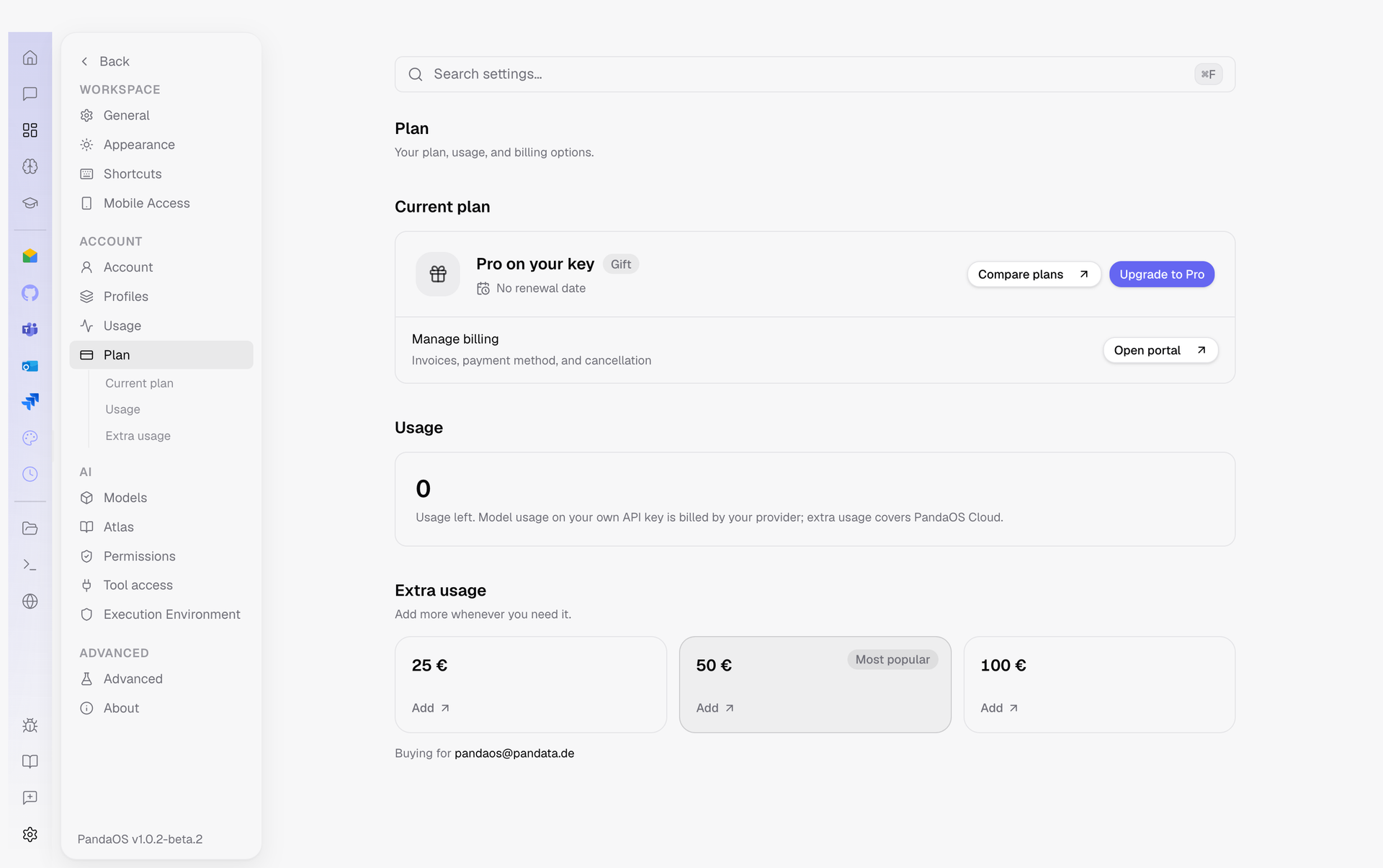This screenshot has height=868, width=1383.
Task: Open Permissions settings
Action: 161,556
